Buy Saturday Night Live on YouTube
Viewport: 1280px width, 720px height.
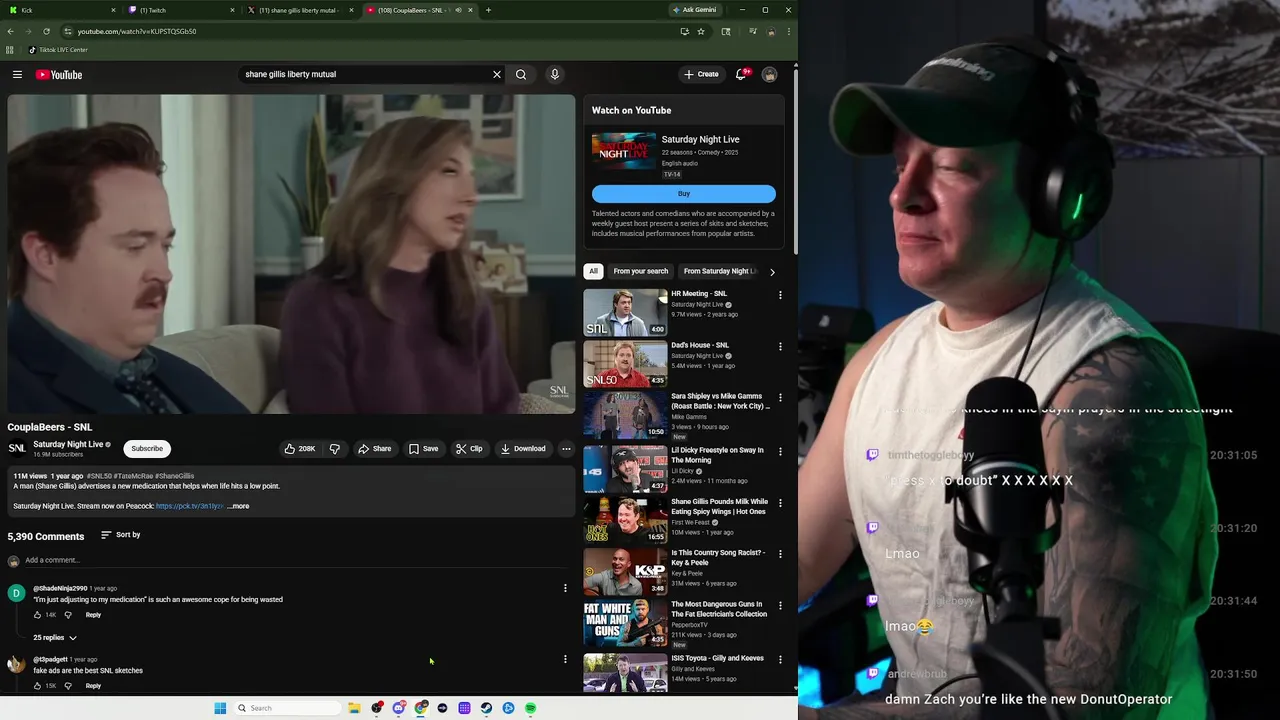(684, 194)
